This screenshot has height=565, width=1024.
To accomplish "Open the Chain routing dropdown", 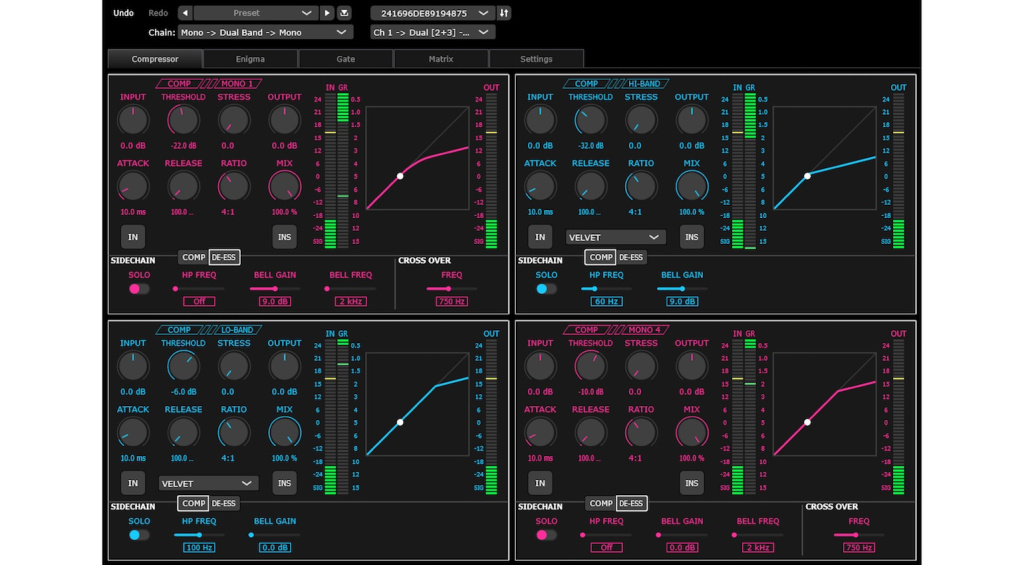I will pos(265,32).
